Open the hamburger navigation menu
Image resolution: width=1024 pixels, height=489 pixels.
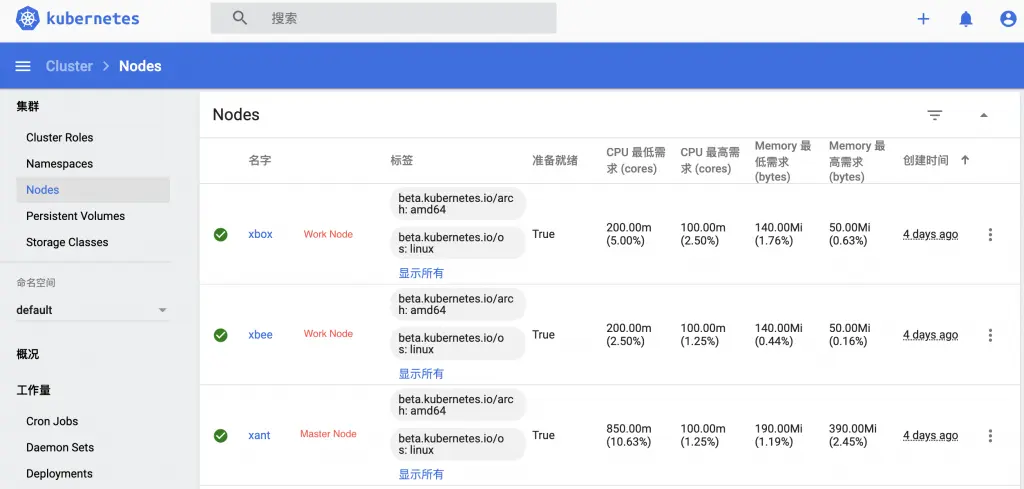pyautogui.click(x=23, y=66)
